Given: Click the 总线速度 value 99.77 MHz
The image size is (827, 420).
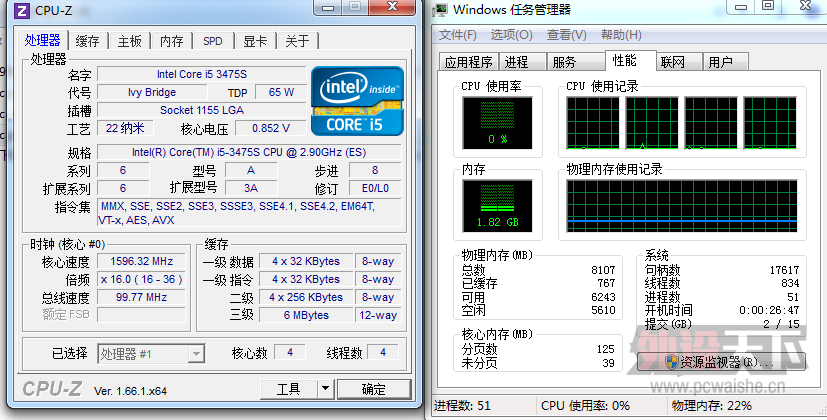Looking at the screenshot, I should (141, 297).
